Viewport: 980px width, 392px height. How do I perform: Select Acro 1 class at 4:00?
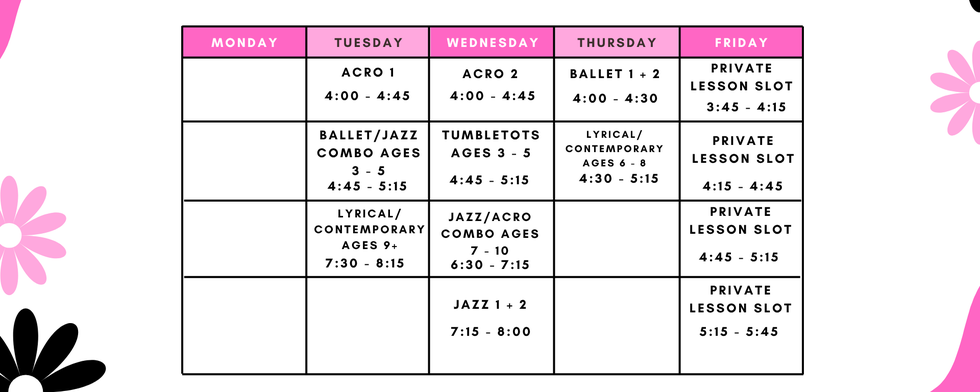[368, 89]
